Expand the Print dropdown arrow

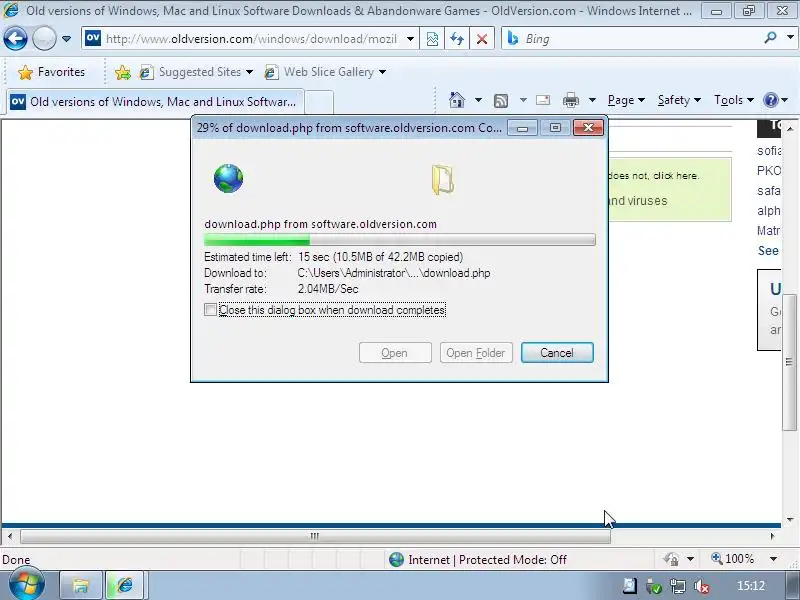pos(592,100)
